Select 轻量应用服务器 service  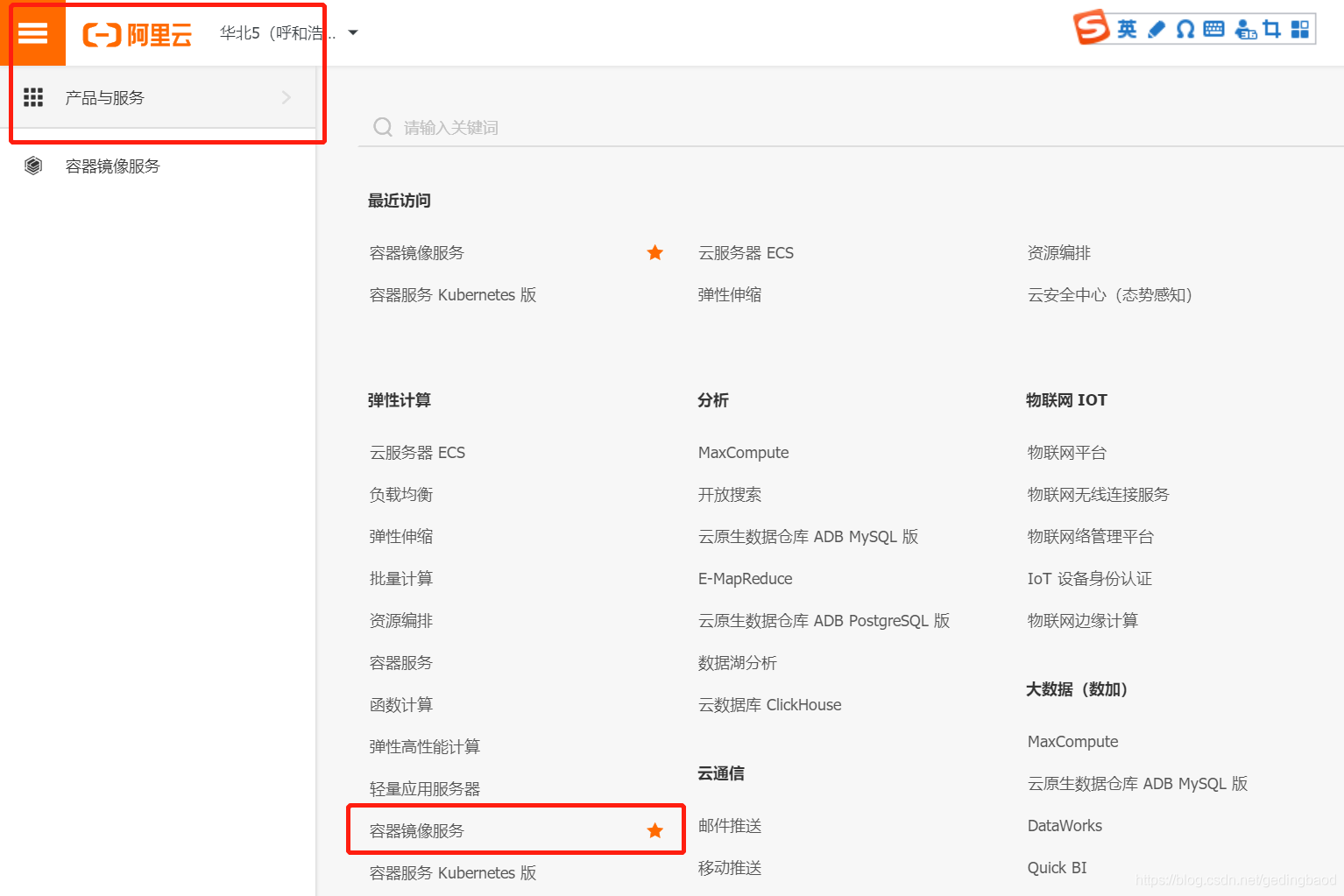tap(425, 789)
